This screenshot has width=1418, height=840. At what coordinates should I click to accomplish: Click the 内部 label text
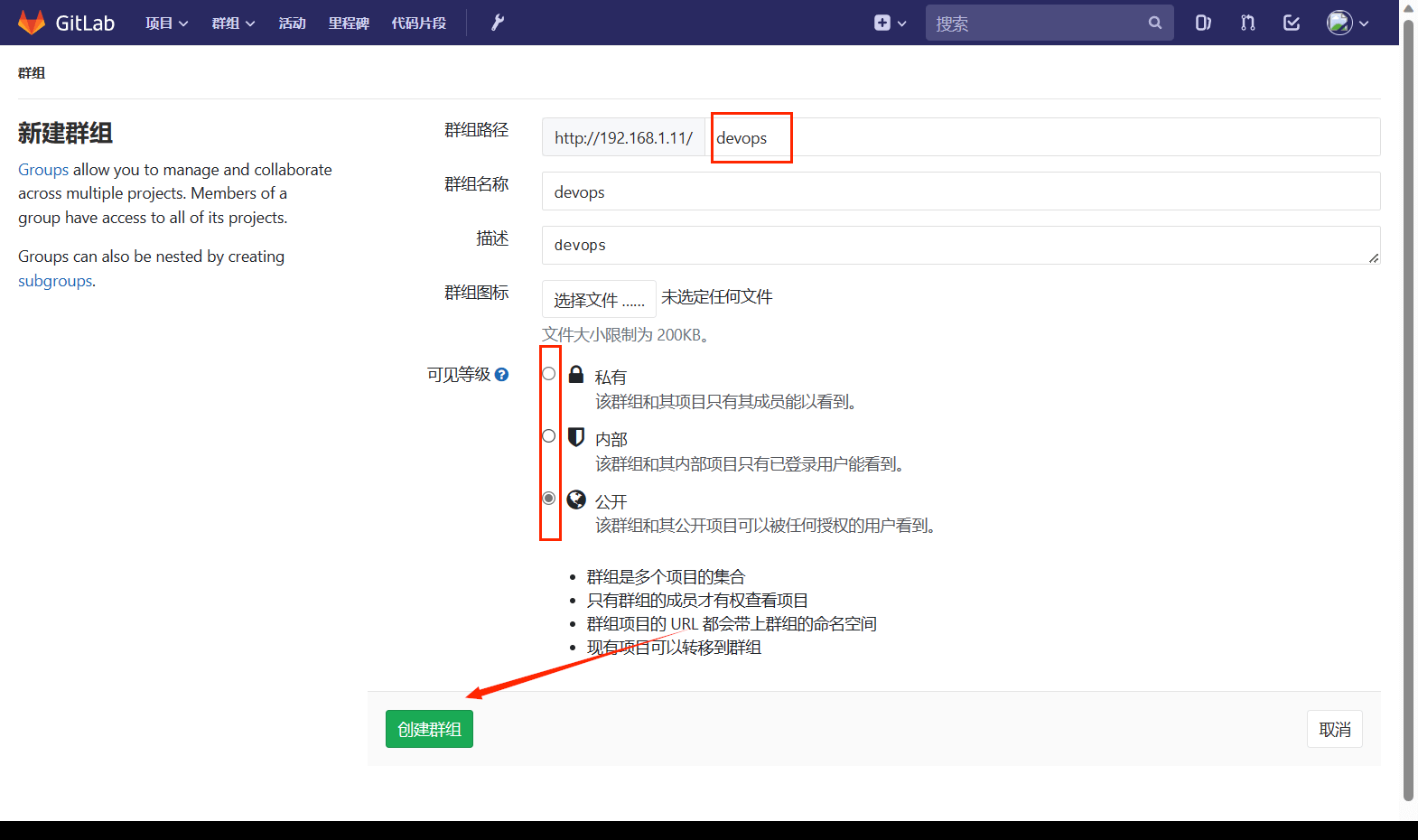pos(611,439)
